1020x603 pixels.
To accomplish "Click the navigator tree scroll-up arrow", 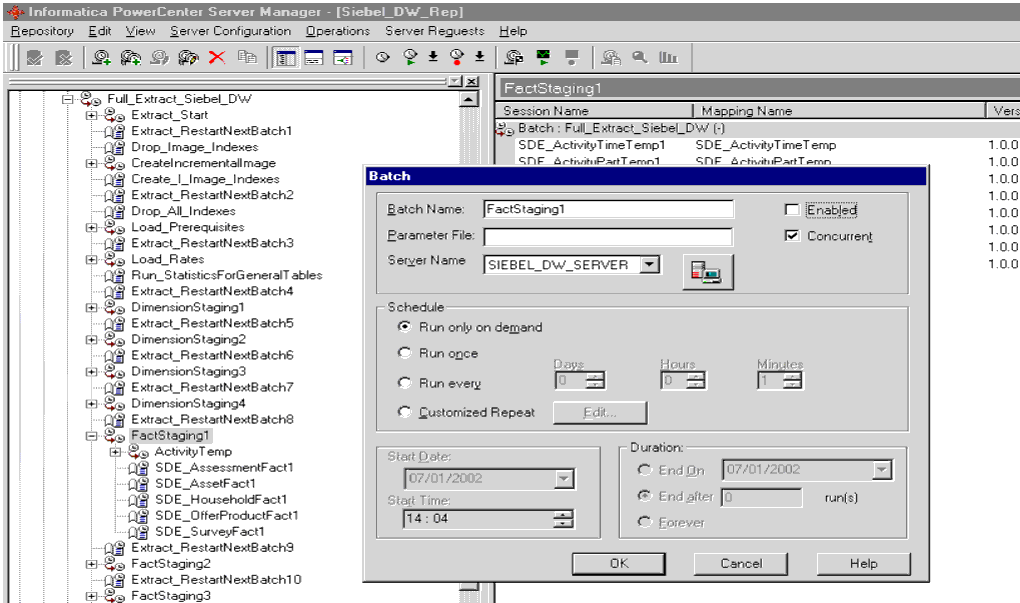I will (468, 99).
